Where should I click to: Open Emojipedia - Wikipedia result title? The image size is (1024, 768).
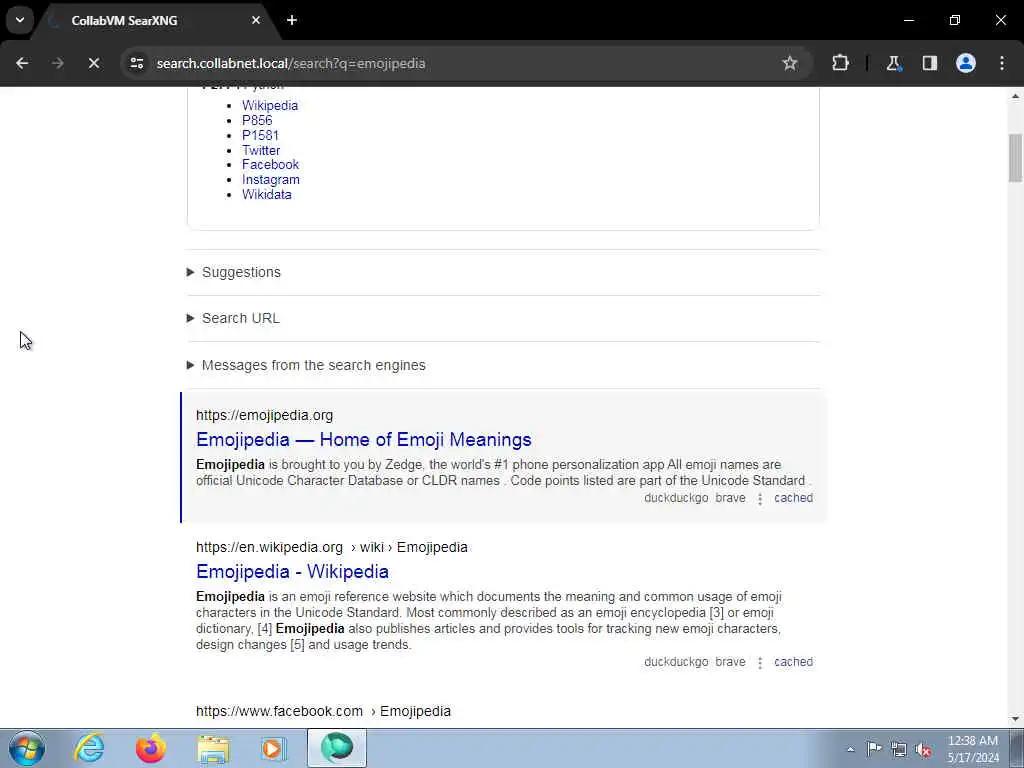[x=292, y=571]
